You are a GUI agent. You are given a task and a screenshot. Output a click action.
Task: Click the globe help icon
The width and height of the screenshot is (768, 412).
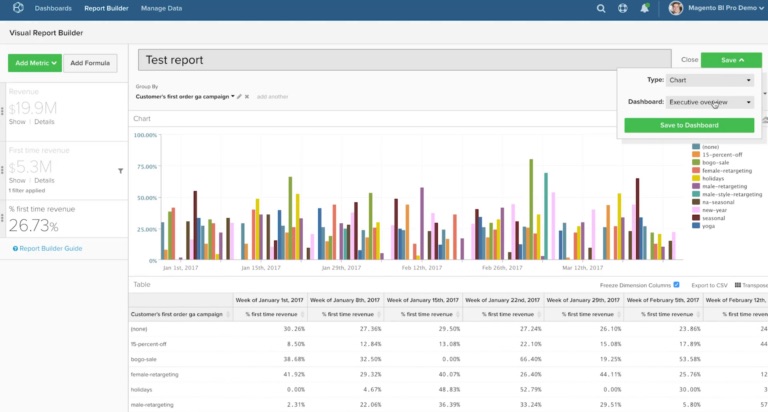click(623, 8)
